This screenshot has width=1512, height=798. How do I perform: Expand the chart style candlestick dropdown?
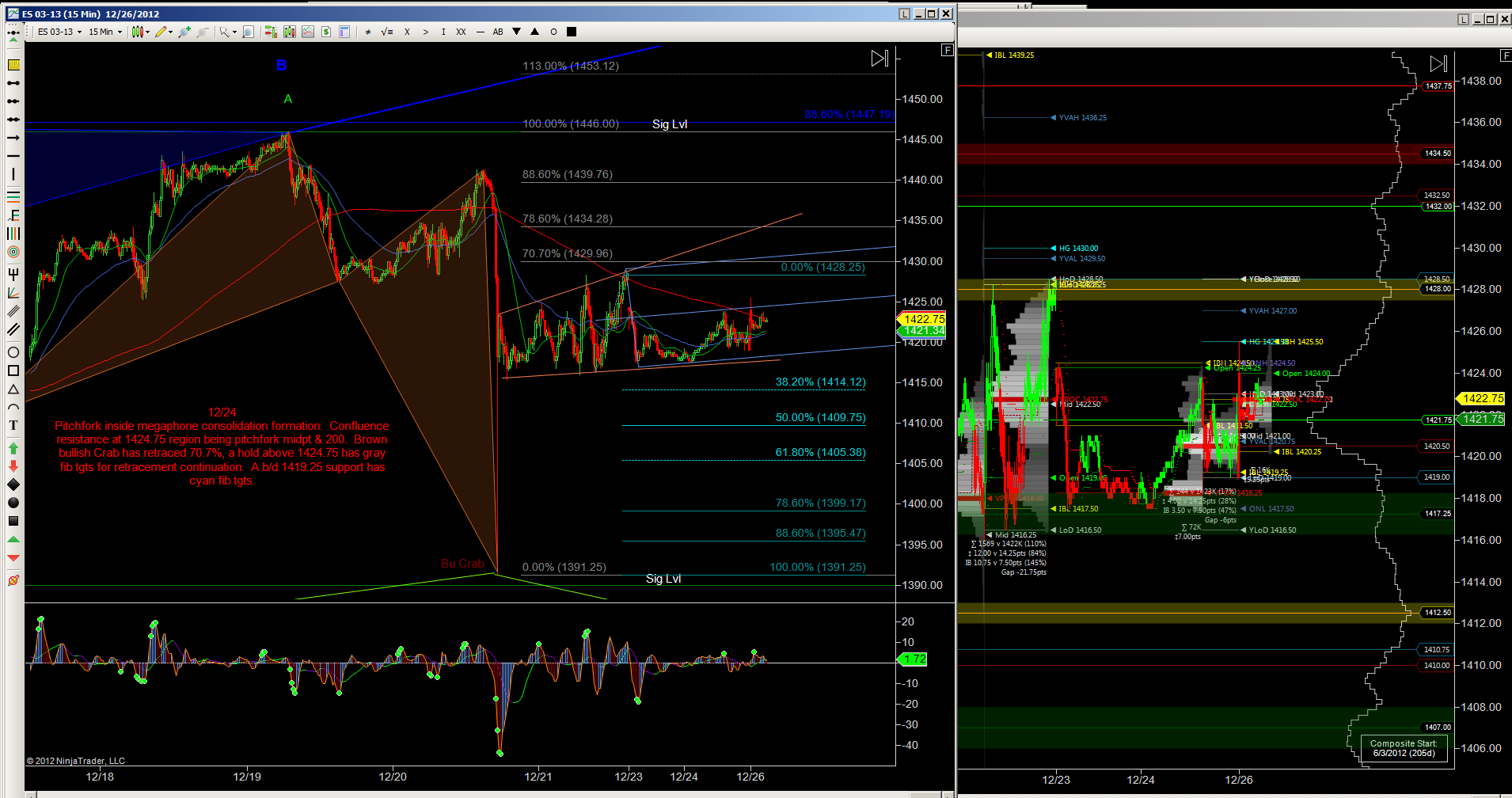[141, 32]
